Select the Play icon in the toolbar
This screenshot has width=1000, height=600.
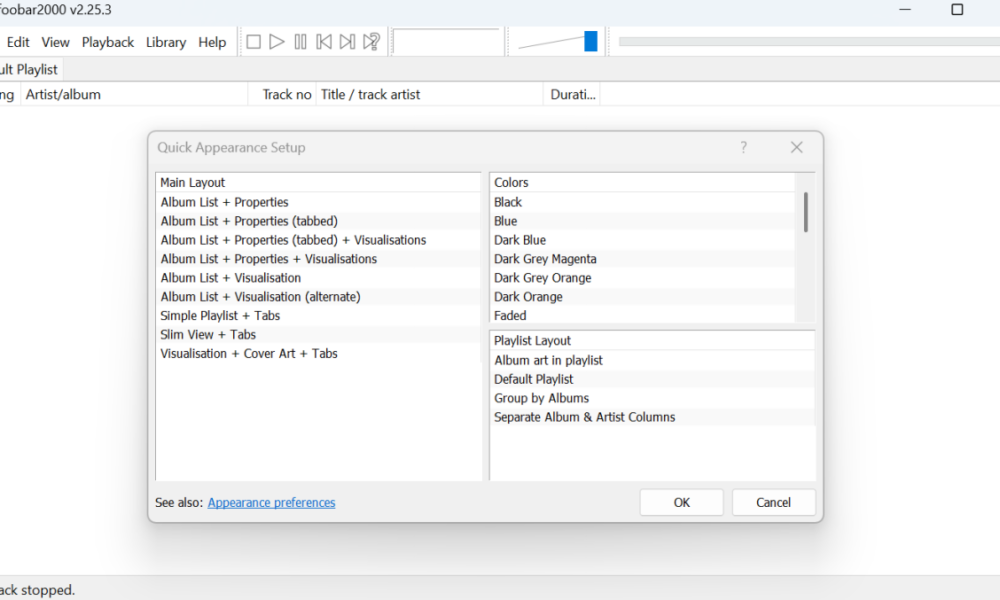tap(276, 41)
